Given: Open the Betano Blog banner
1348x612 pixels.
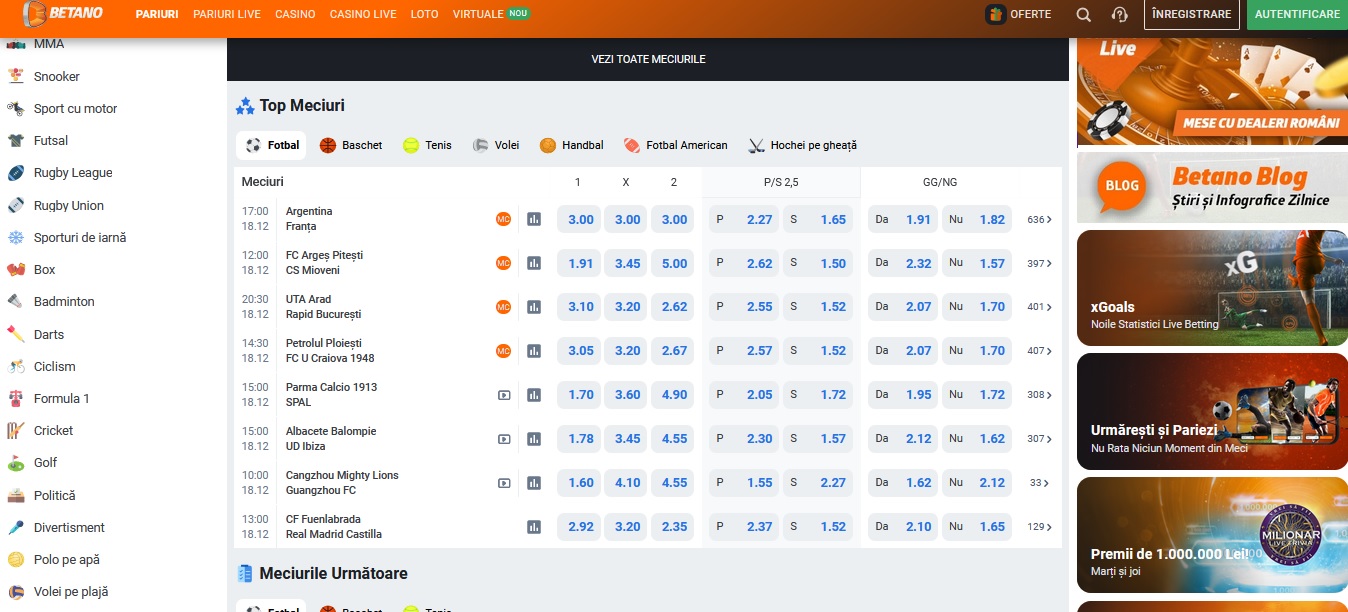Looking at the screenshot, I should click(1212, 187).
